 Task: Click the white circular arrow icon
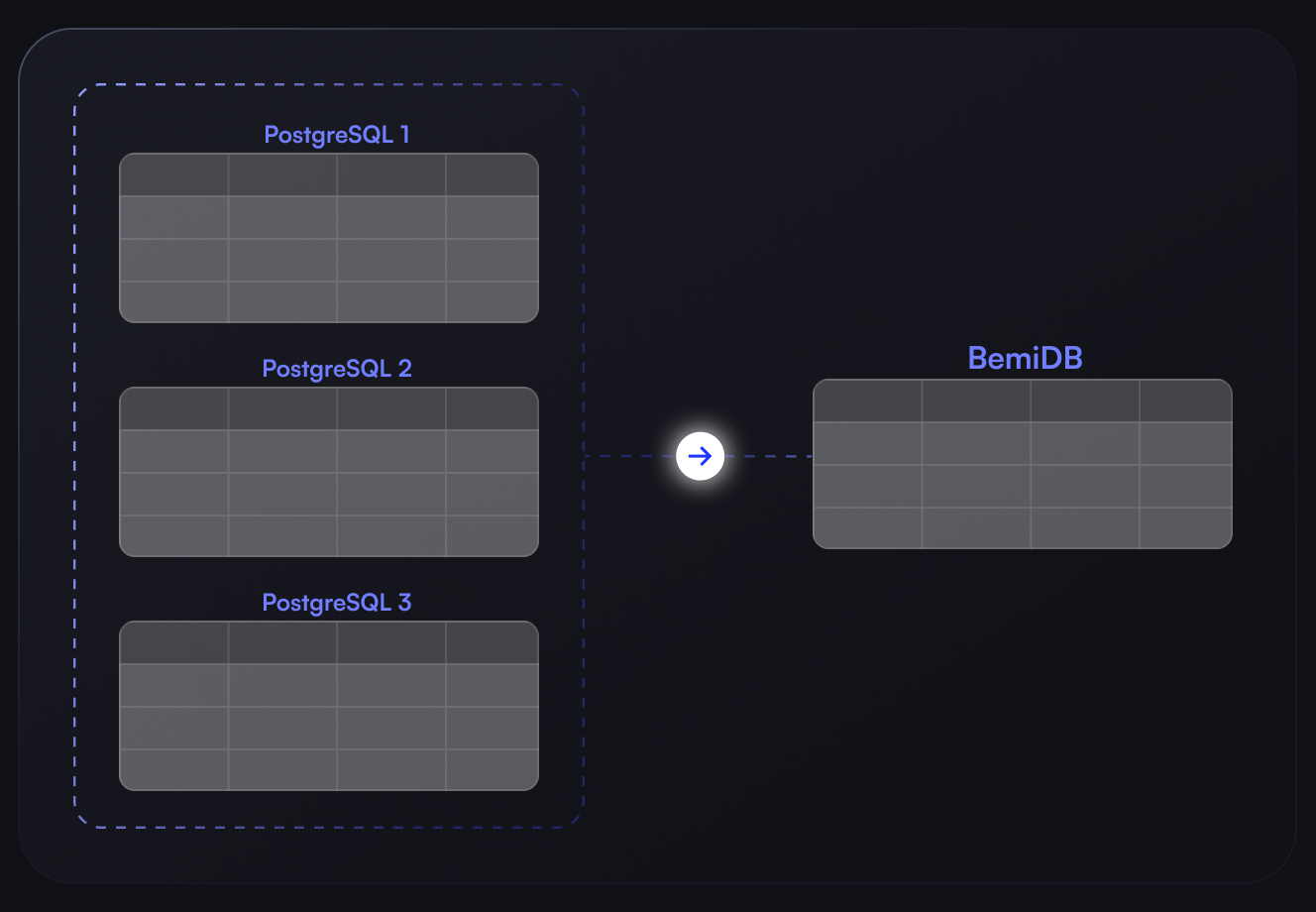pyautogui.click(x=701, y=456)
